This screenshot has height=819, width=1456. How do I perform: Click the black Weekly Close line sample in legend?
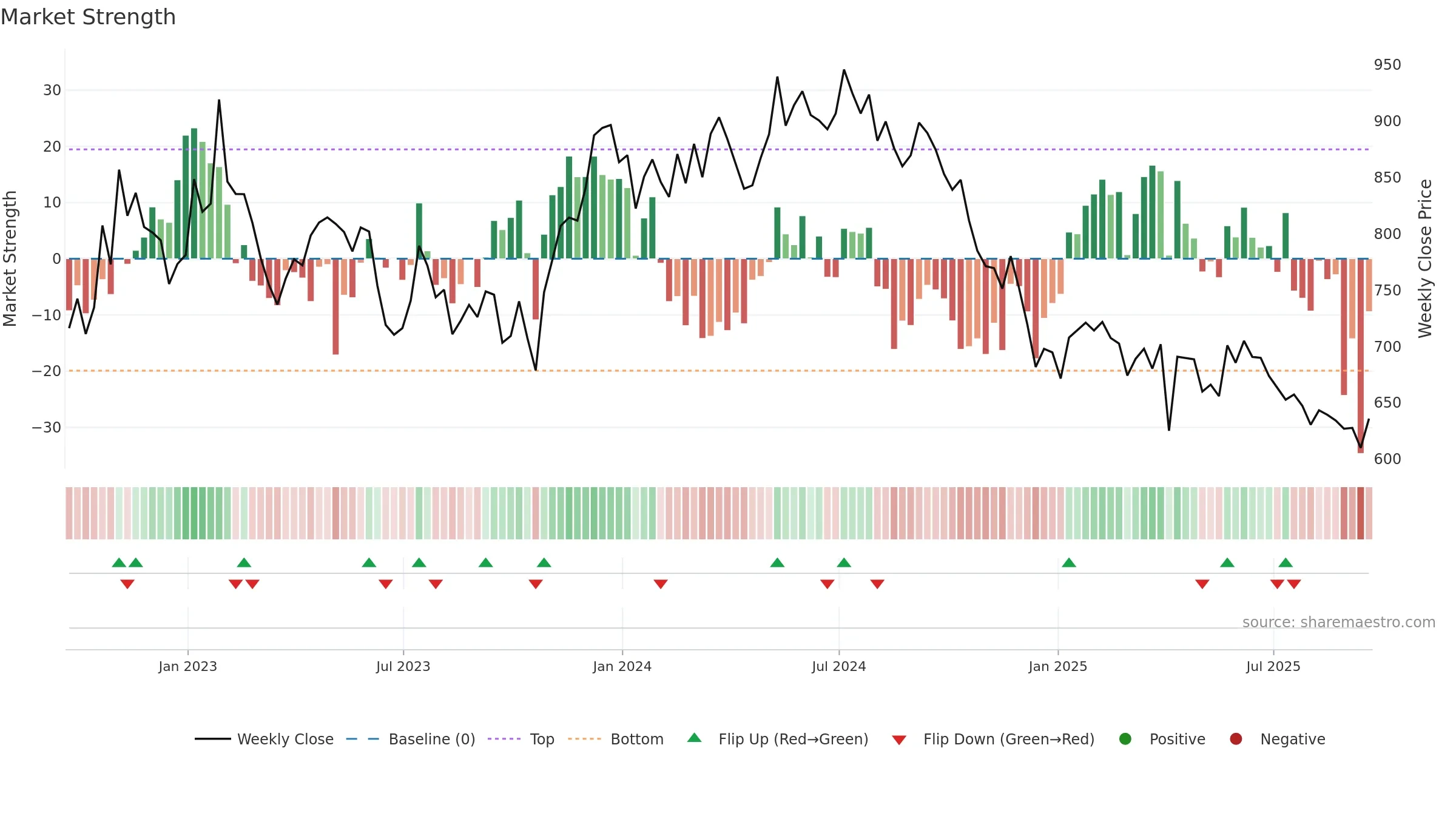click(213, 739)
